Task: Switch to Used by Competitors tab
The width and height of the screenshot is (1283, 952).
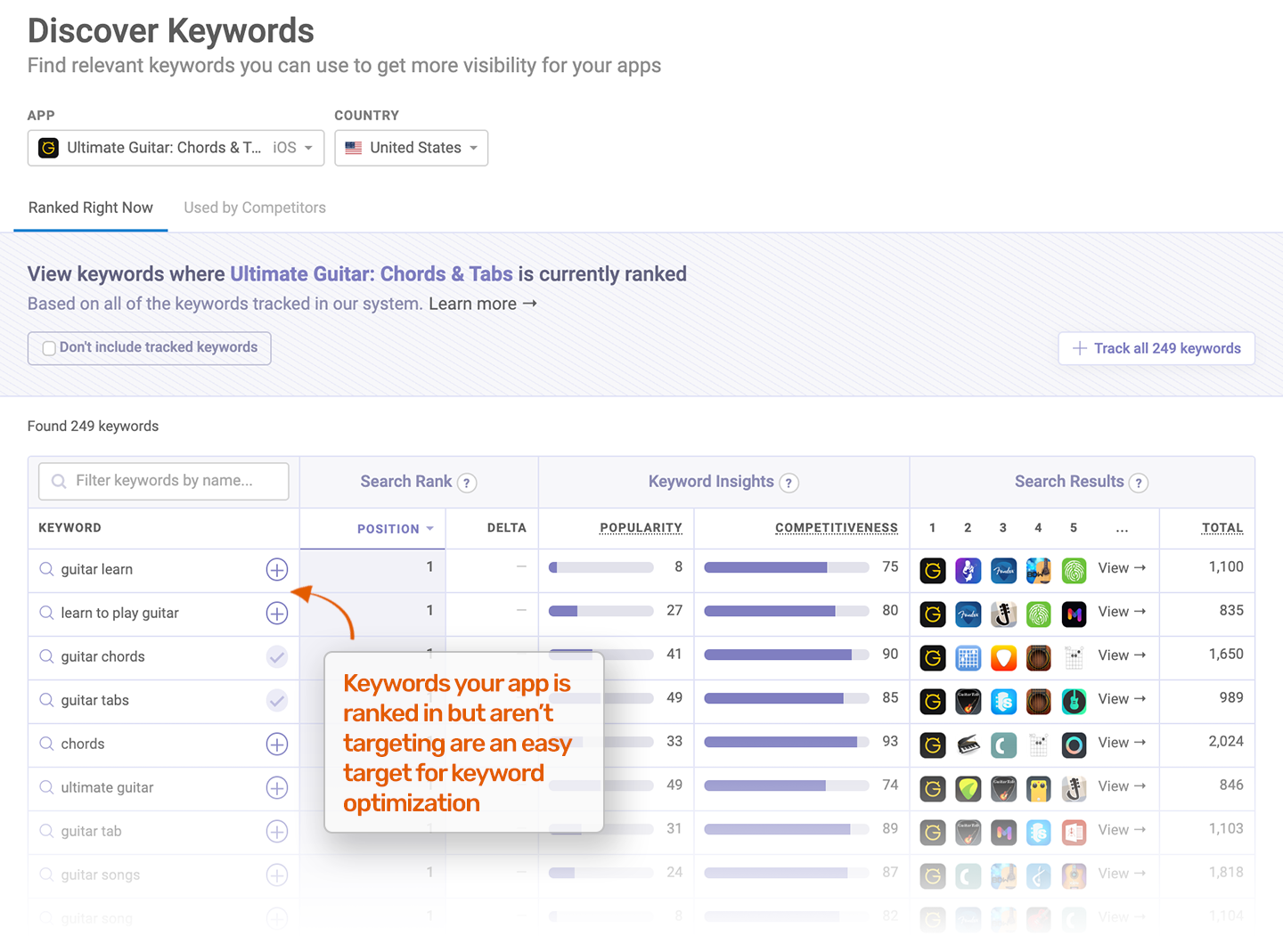Action: point(255,207)
